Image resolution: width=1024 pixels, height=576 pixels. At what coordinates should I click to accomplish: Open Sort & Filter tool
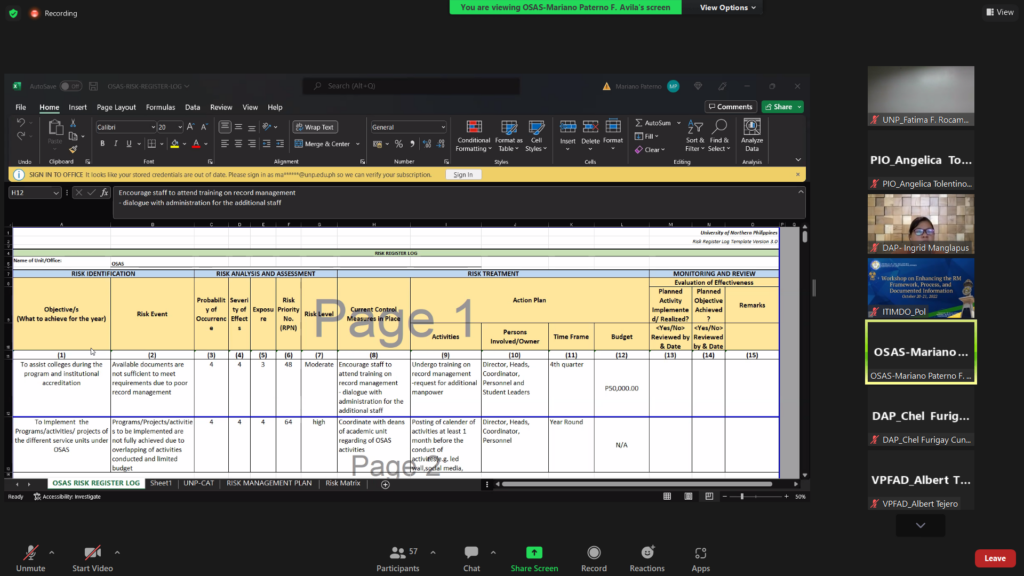pos(695,136)
